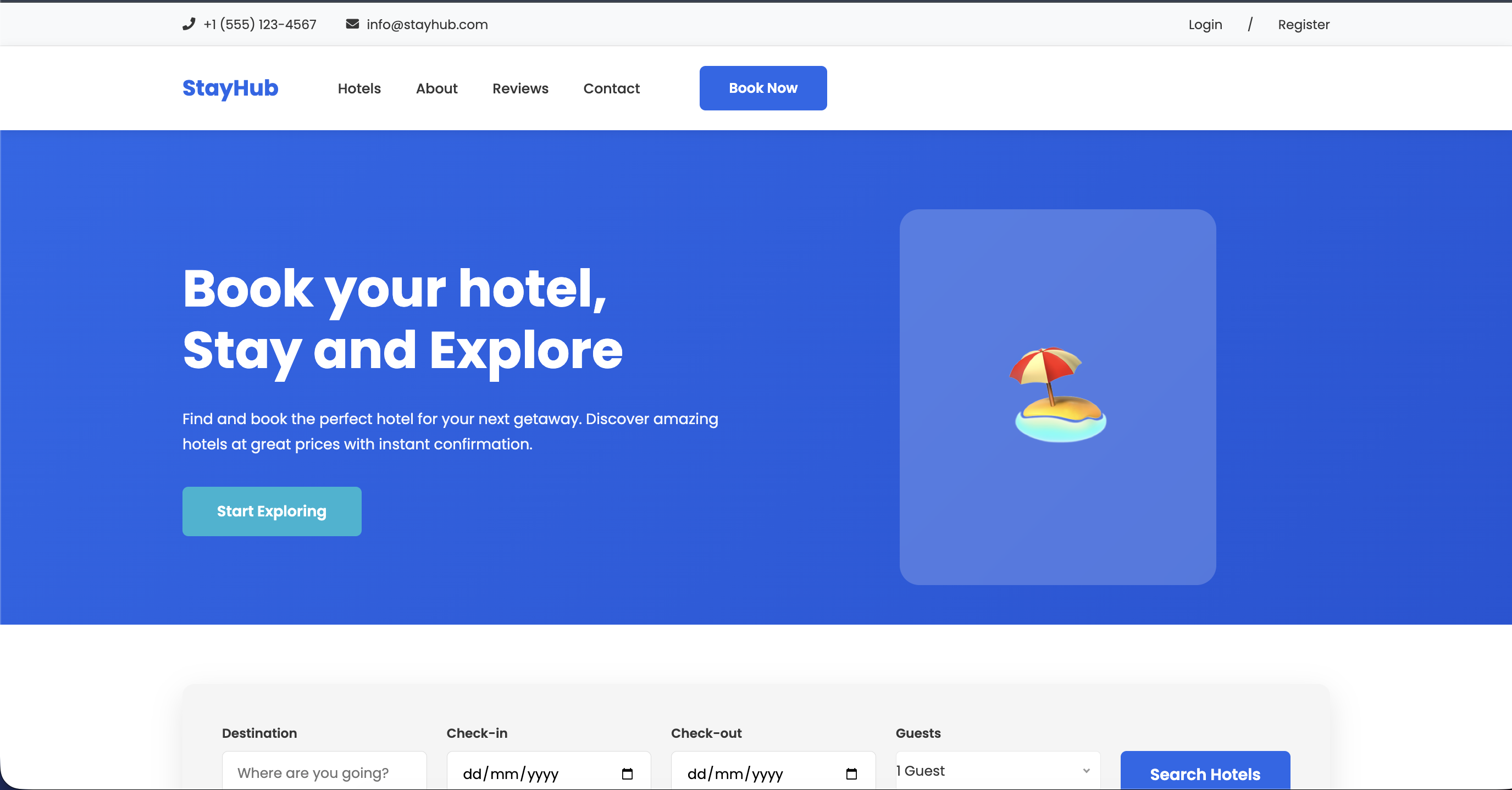Click the Start Exploring button
Viewport: 1512px width, 790px height.
272,511
